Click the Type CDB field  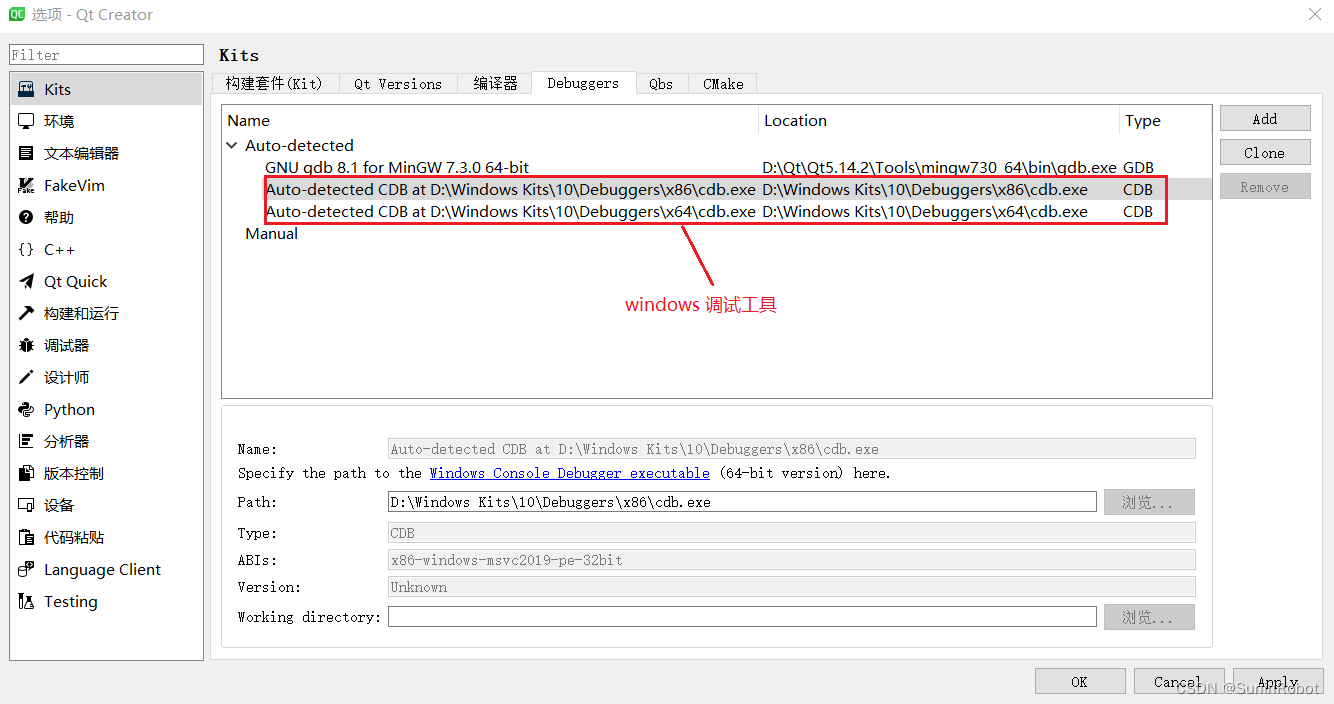[791, 533]
